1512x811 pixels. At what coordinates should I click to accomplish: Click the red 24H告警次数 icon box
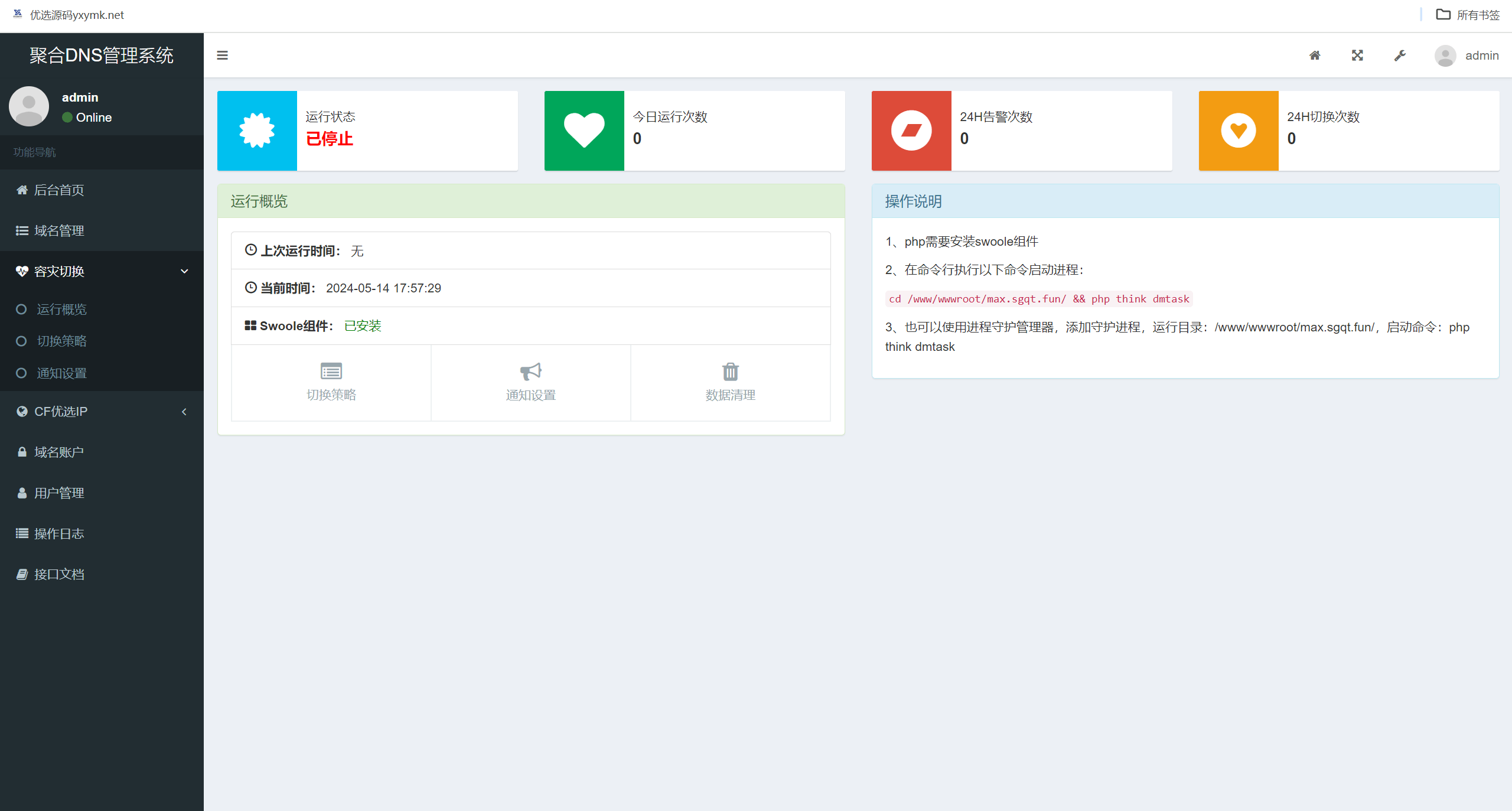(911, 131)
